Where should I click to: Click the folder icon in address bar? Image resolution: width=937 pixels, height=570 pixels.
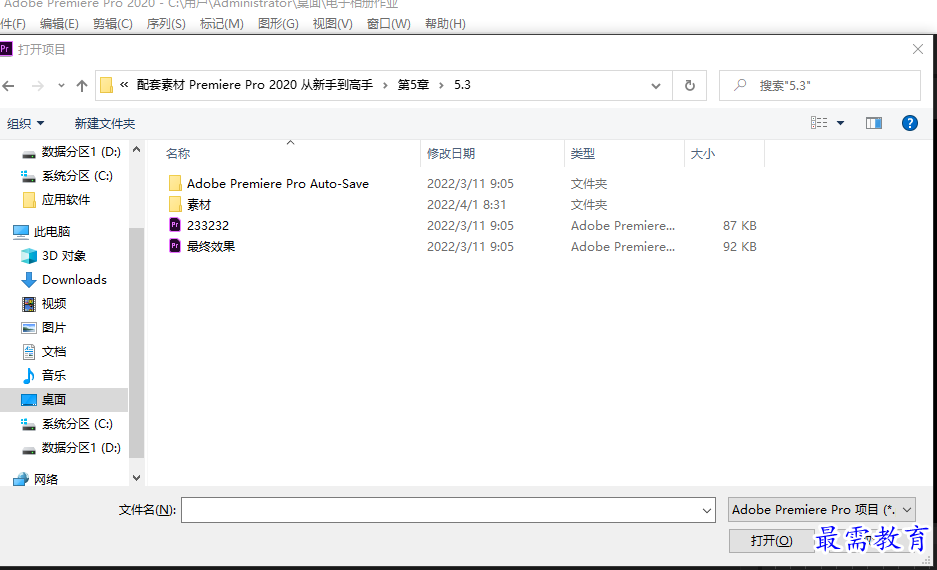106,85
